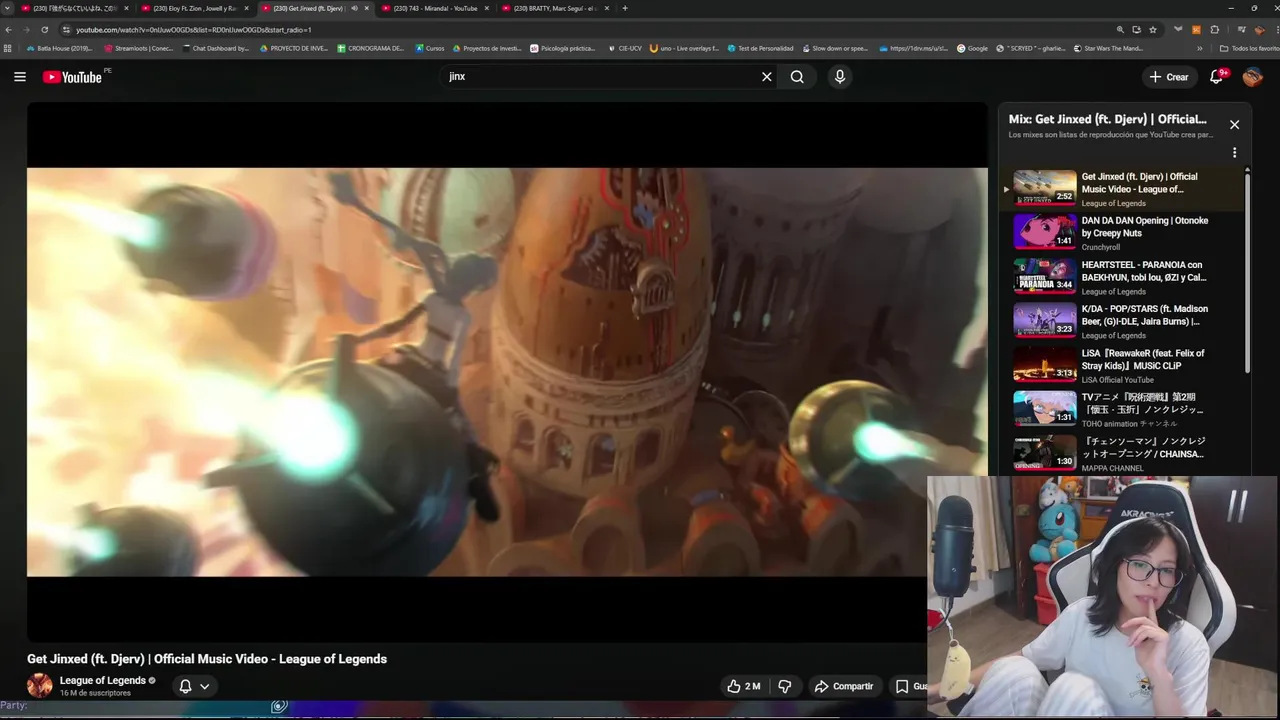Expand the subscription bell dropdown chevron
This screenshot has width=1280, height=720.
coord(205,686)
